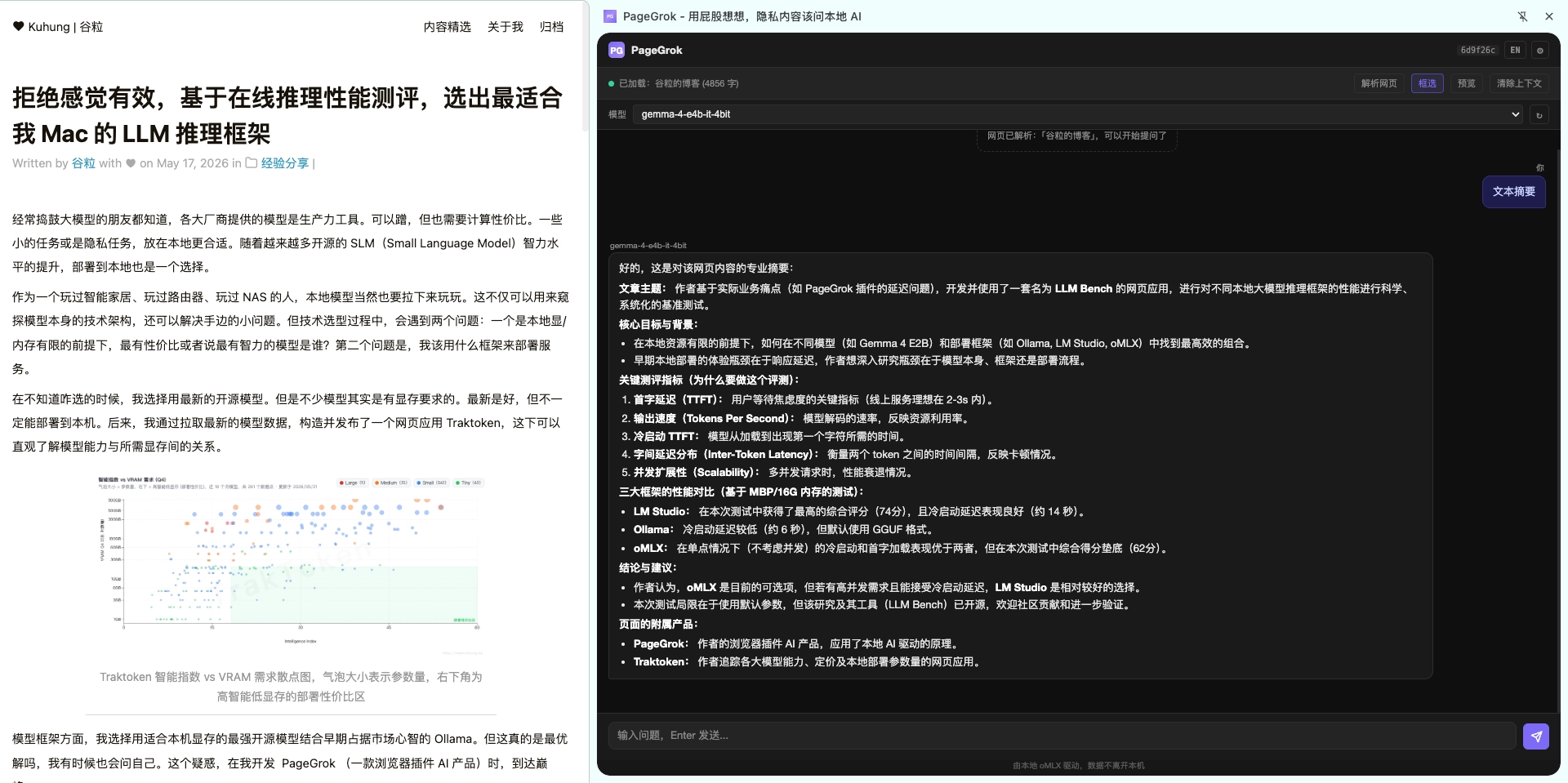The width and height of the screenshot is (1568, 783).
Task: Refresh the model list
Action: coord(1539,115)
